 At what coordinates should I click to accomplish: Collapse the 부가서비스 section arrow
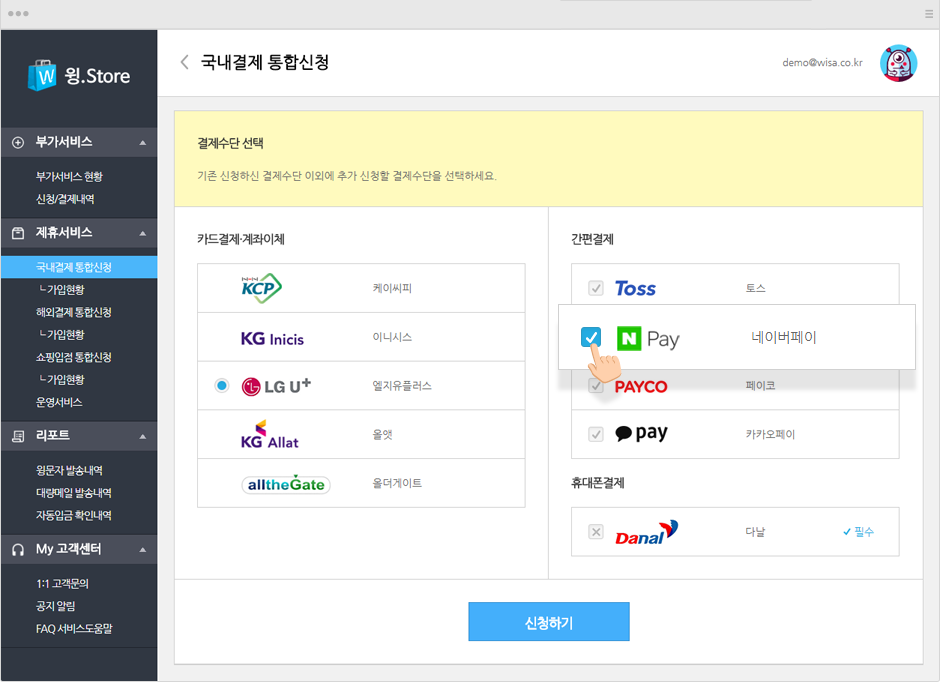click(x=143, y=143)
